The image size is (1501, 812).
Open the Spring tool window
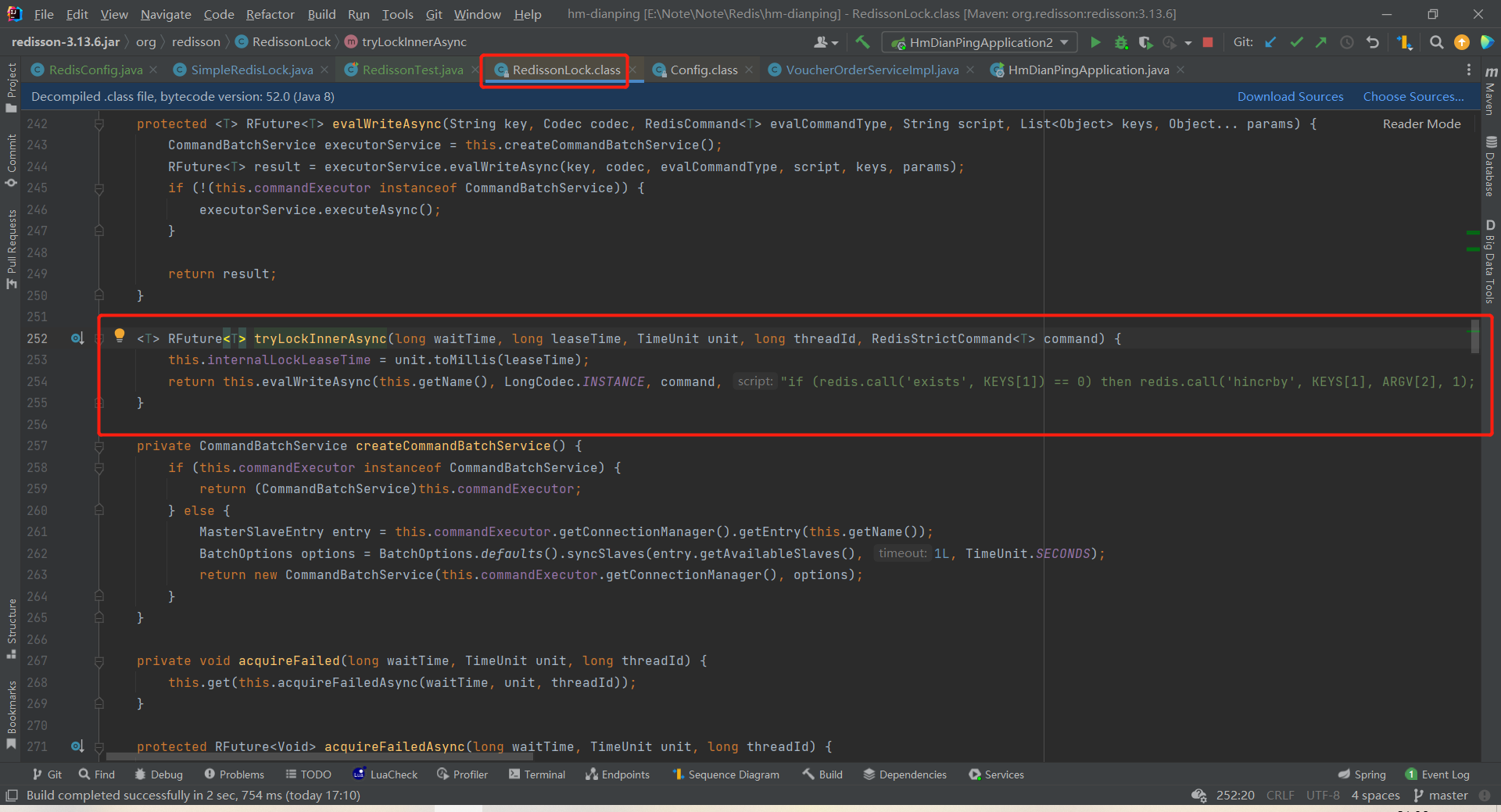(x=1362, y=774)
